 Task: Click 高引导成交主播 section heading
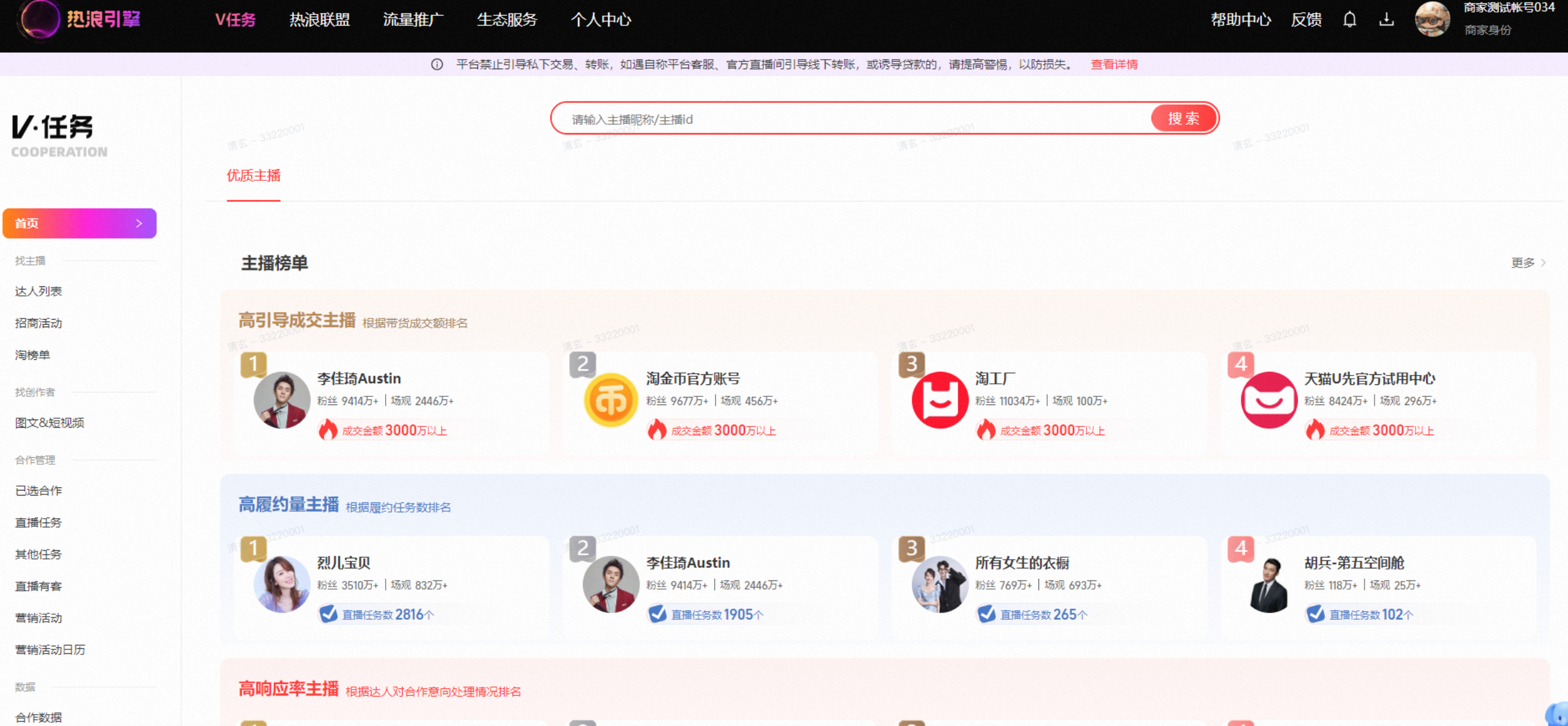click(297, 320)
